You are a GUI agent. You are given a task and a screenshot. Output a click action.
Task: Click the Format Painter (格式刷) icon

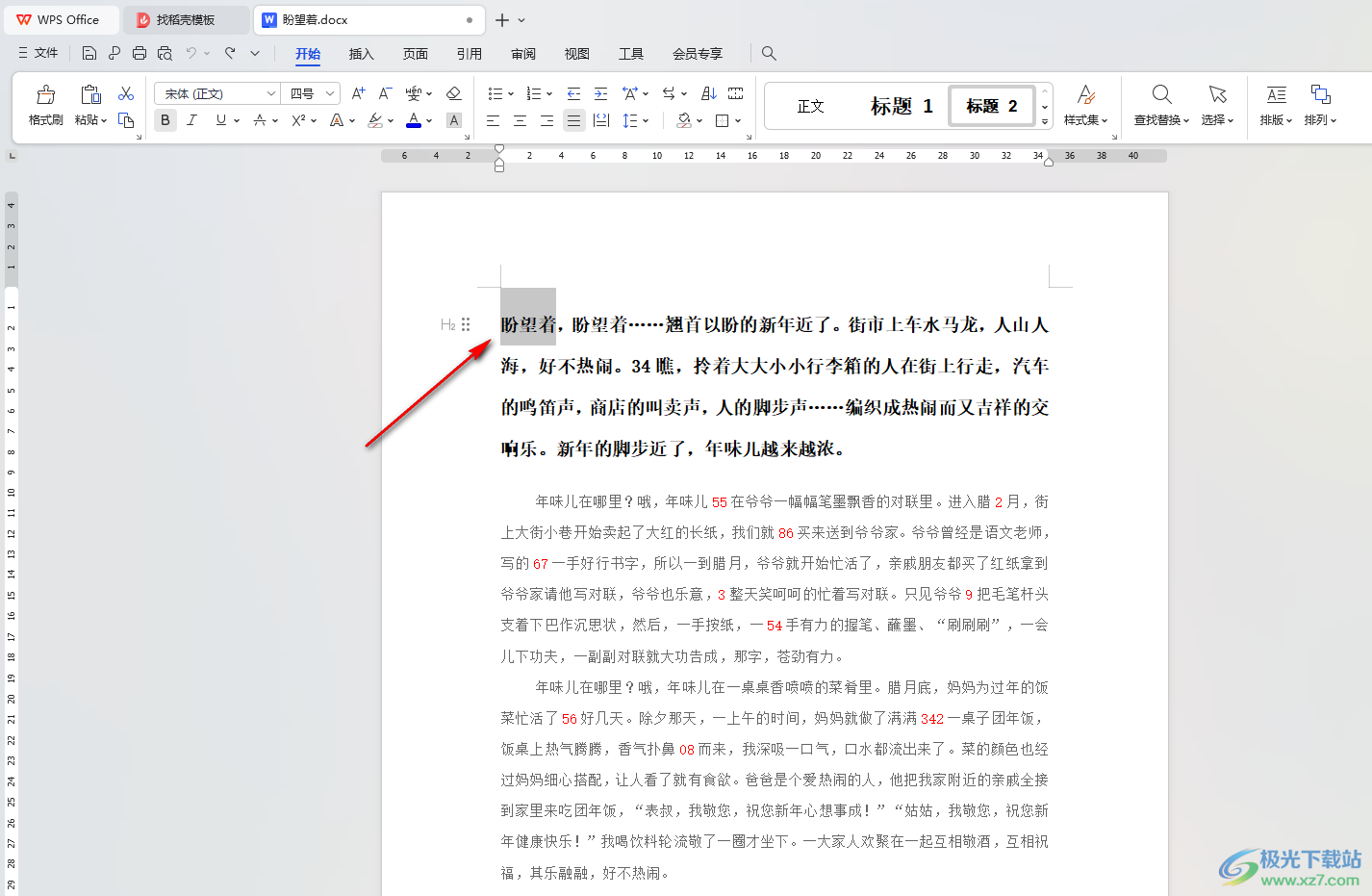(45, 95)
